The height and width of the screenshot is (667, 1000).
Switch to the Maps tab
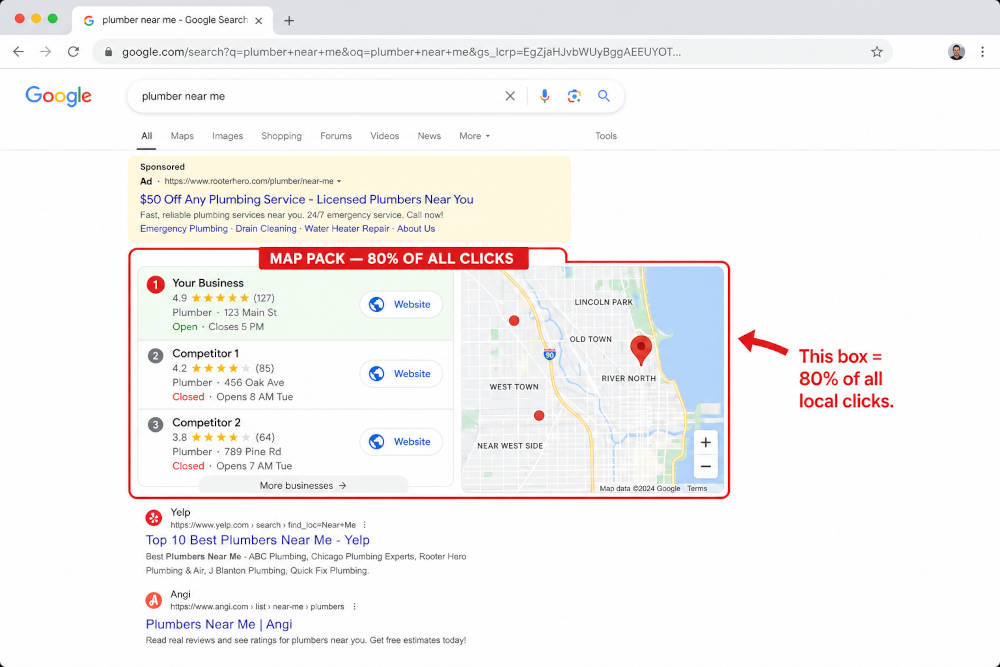click(x=182, y=136)
